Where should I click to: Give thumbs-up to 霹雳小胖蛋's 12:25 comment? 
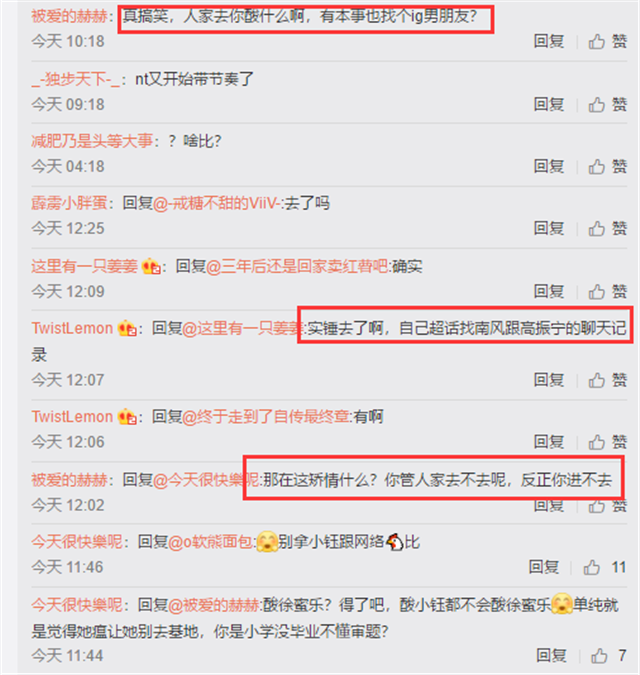coord(607,229)
